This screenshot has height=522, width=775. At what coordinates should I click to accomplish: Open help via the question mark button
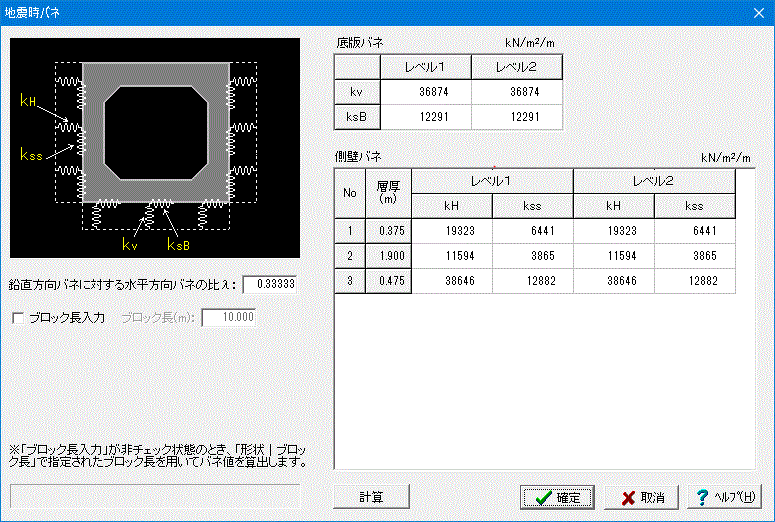pos(725,497)
